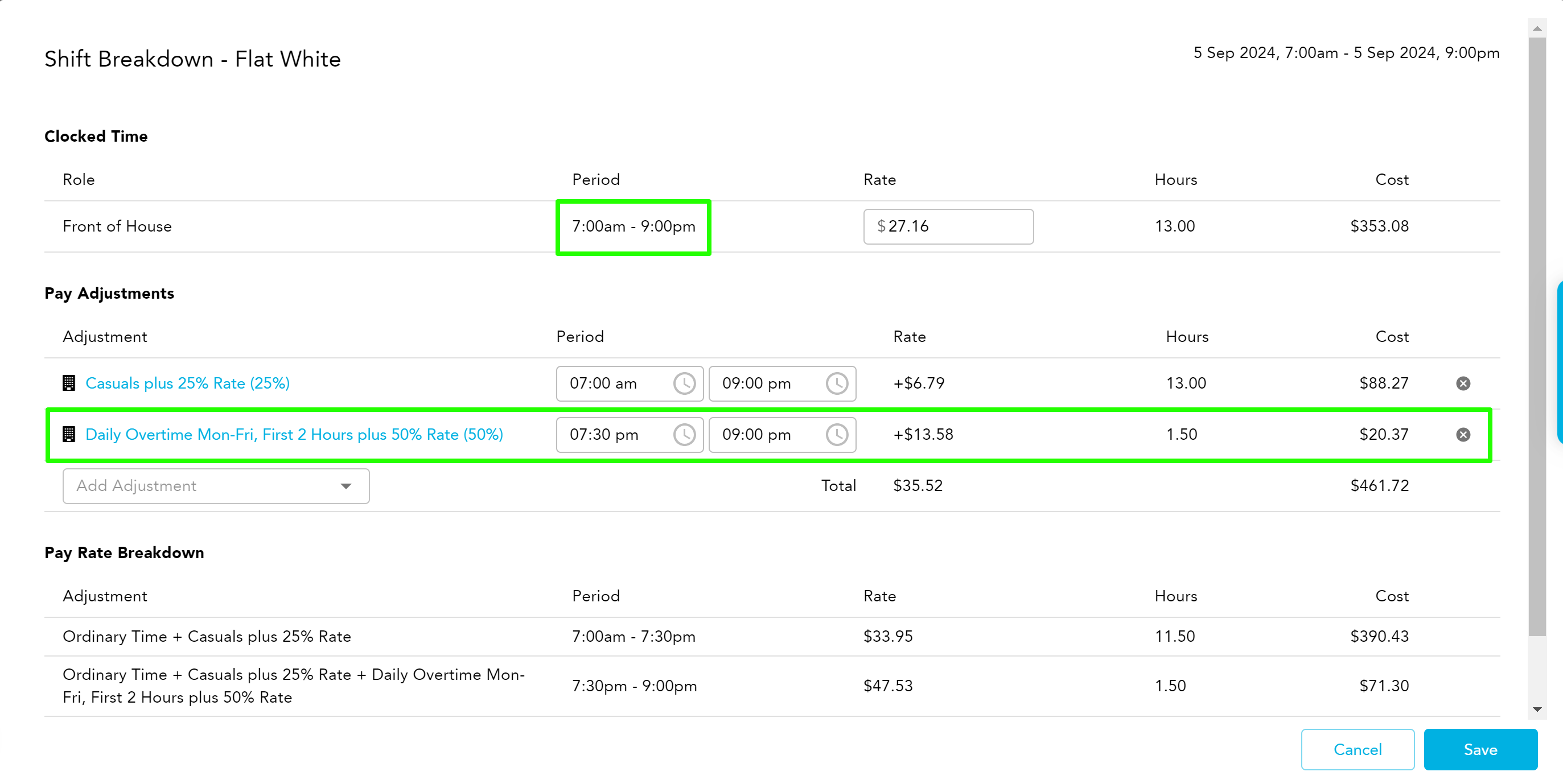Click the scrollbar down arrow
The height and width of the screenshot is (784, 1563).
coord(1537,709)
